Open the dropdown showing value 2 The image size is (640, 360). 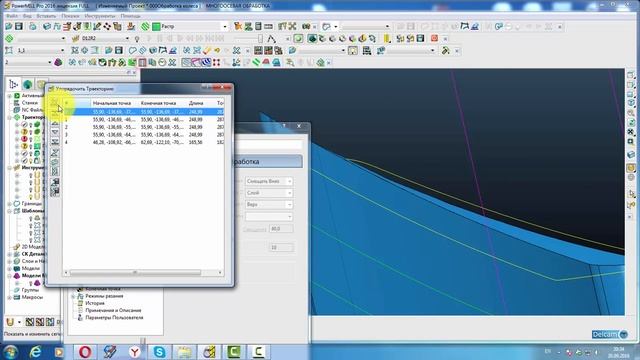pyautogui.click(x=49, y=62)
